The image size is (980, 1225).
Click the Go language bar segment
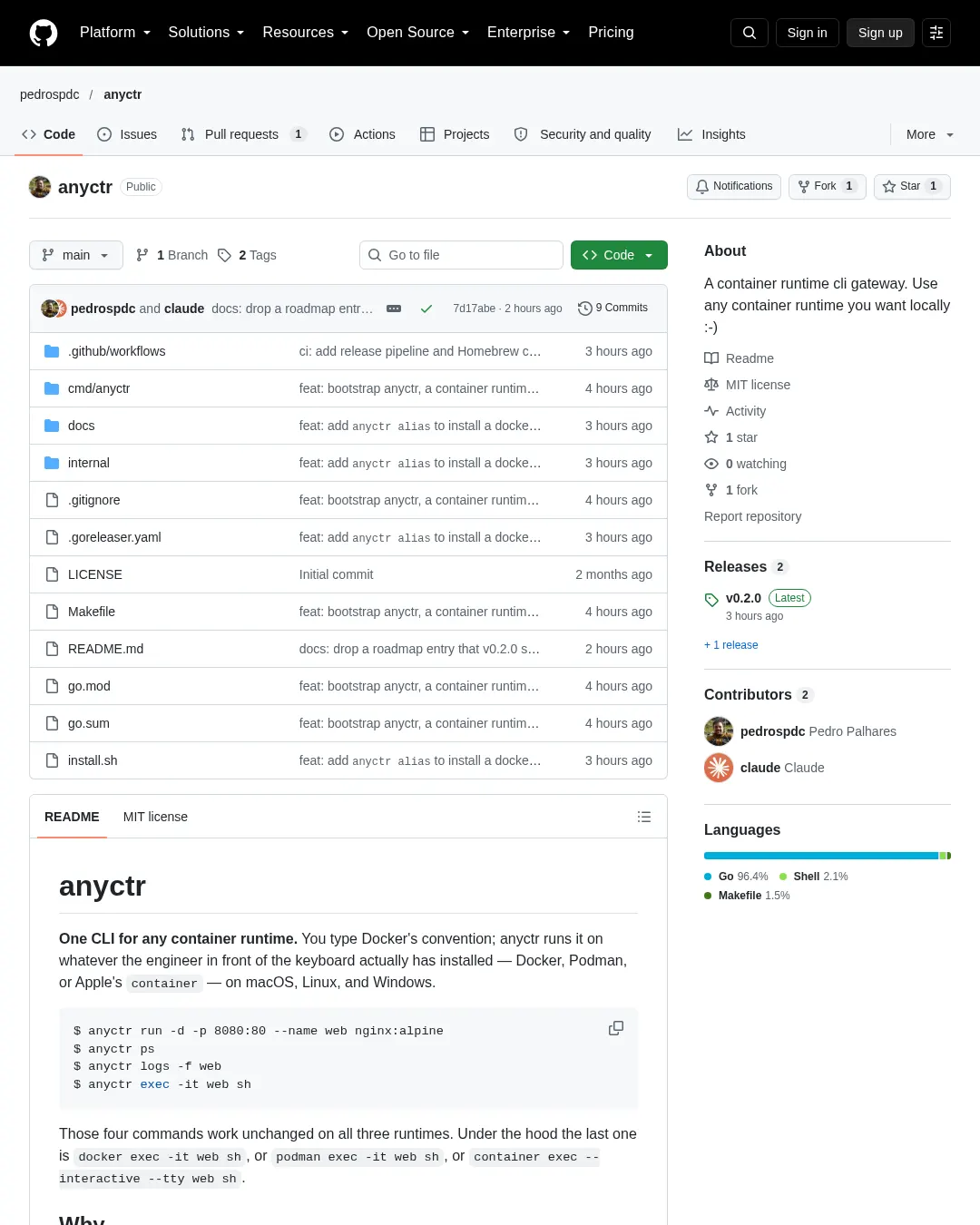821,856
